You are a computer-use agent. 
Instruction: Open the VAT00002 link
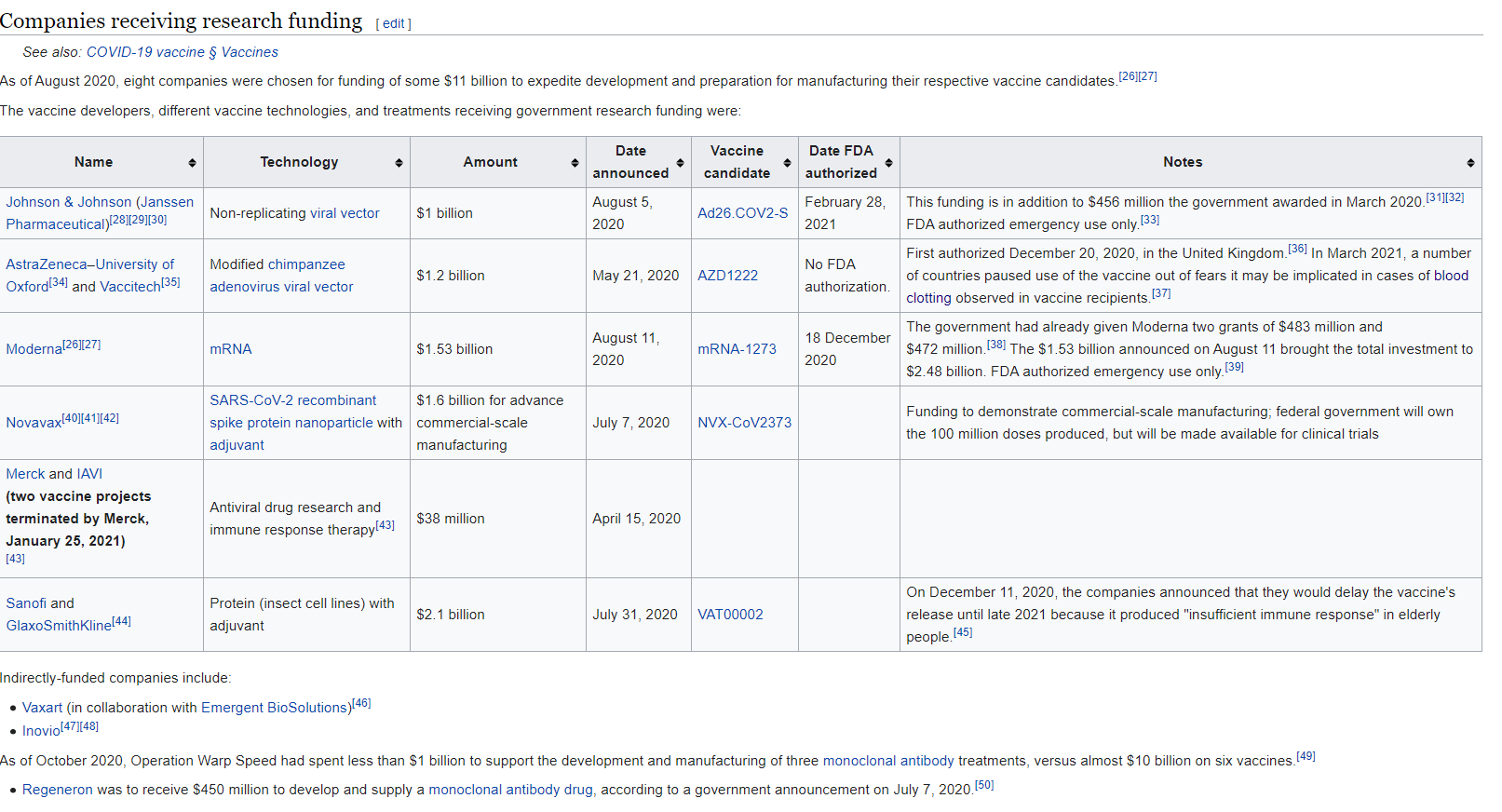(x=730, y=615)
